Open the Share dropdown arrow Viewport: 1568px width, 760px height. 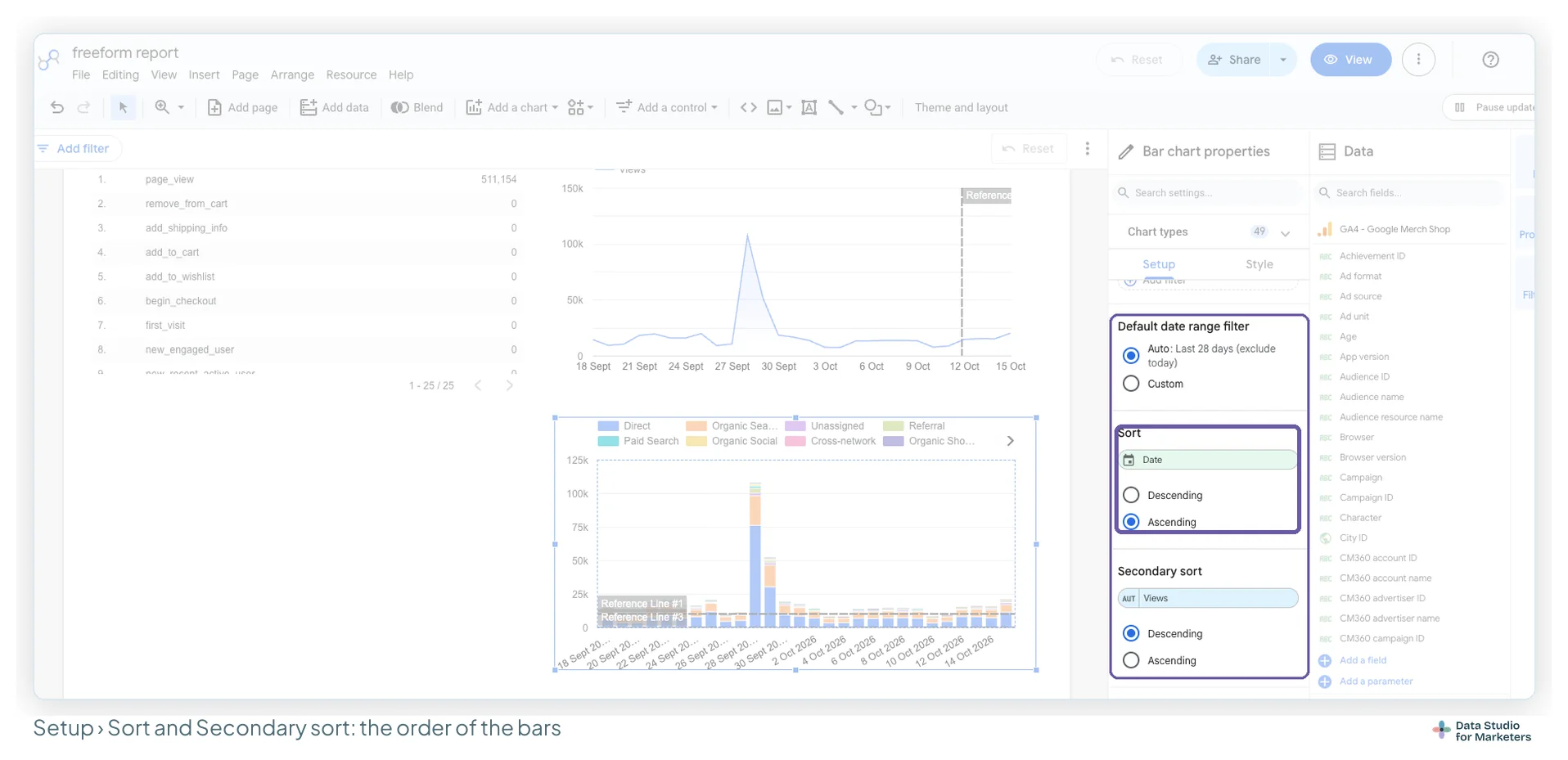(1282, 60)
